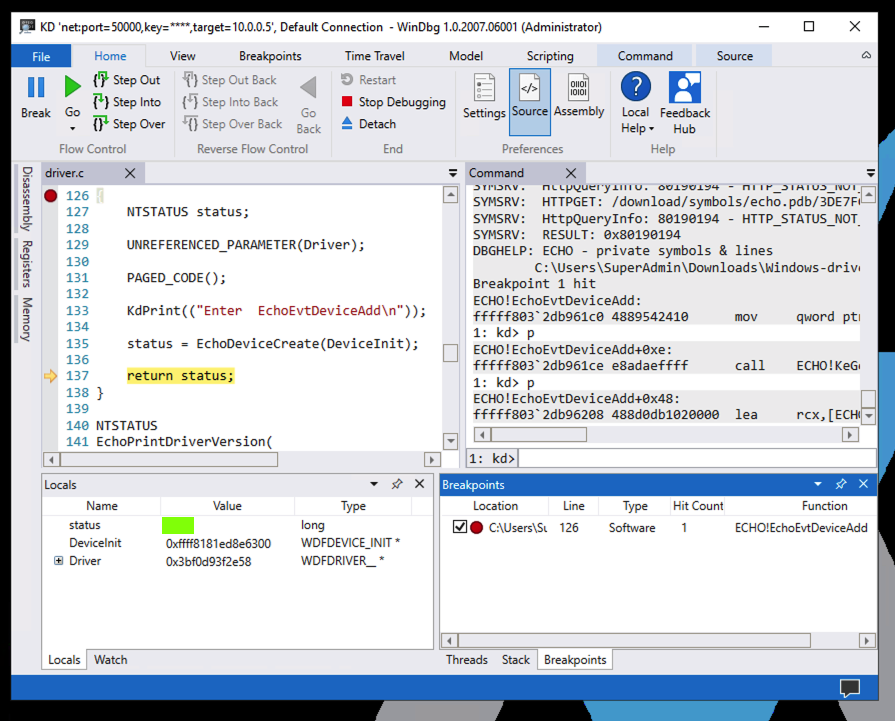The image size is (895, 721).
Task: Click the Detach button
Action: (377, 124)
